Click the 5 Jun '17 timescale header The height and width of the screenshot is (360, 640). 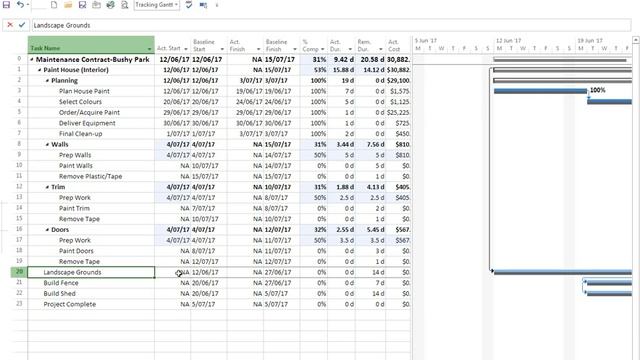click(x=426, y=41)
